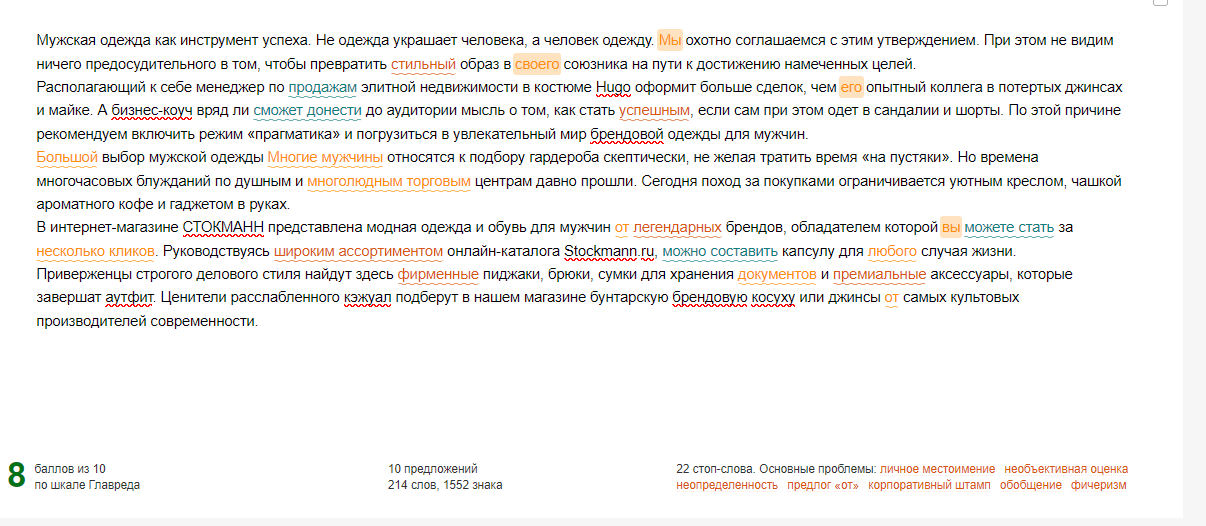Open the 'необъективная оценка' problem category
The height and width of the screenshot is (526, 1206).
pyautogui.click(x=1066, y=469)
